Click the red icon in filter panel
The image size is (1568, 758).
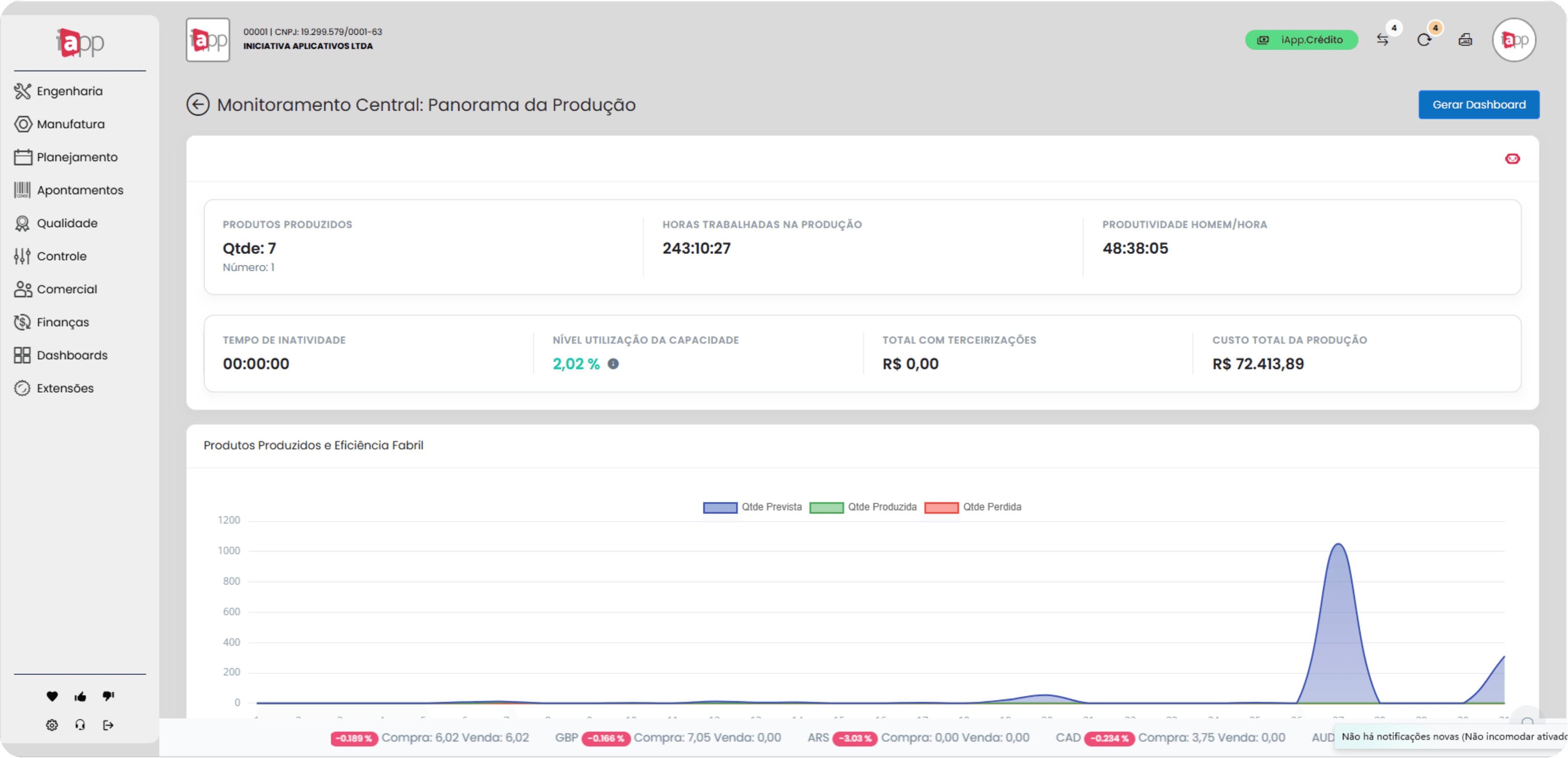click(x=1512, y=159)
